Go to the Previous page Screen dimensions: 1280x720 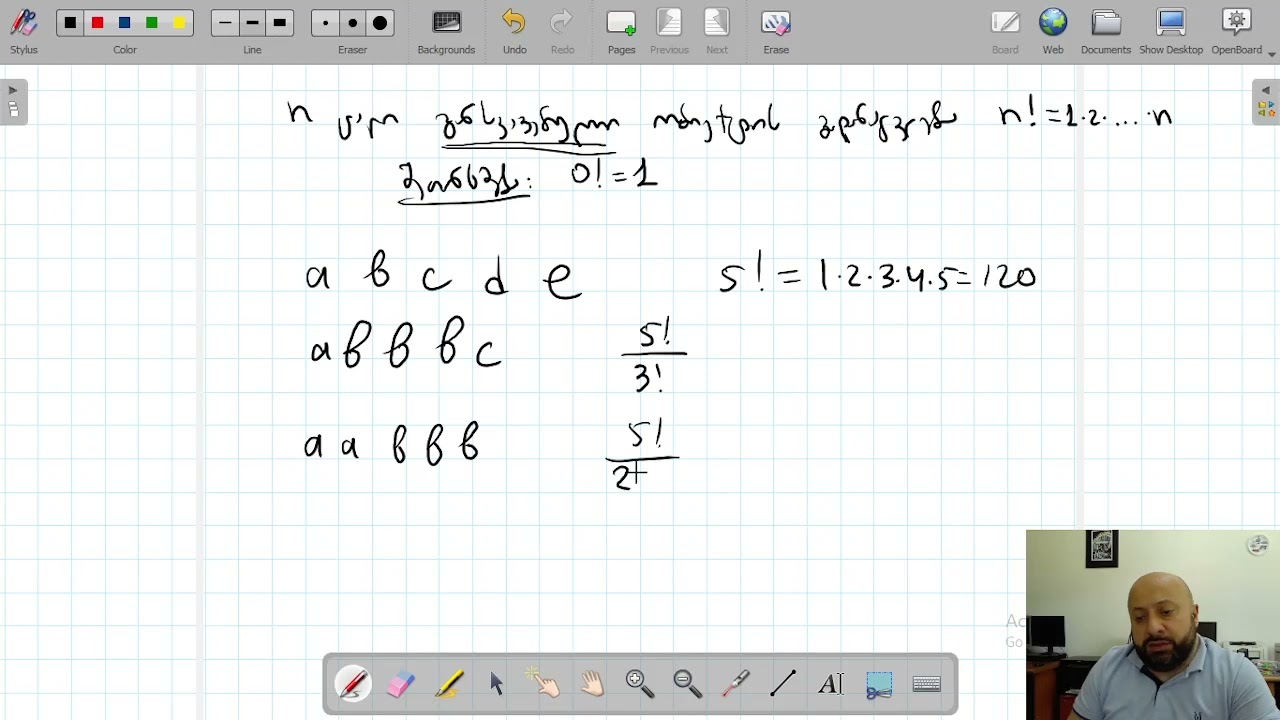tap(669, 32)
